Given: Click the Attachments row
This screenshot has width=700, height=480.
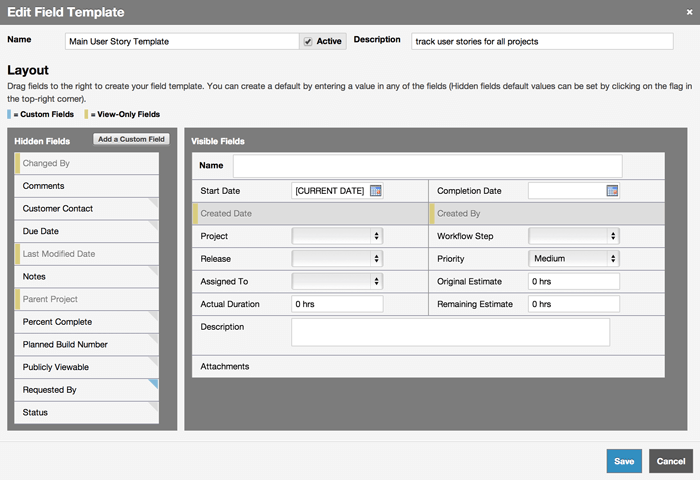Looking at the screenshot, I should point(429,367).
